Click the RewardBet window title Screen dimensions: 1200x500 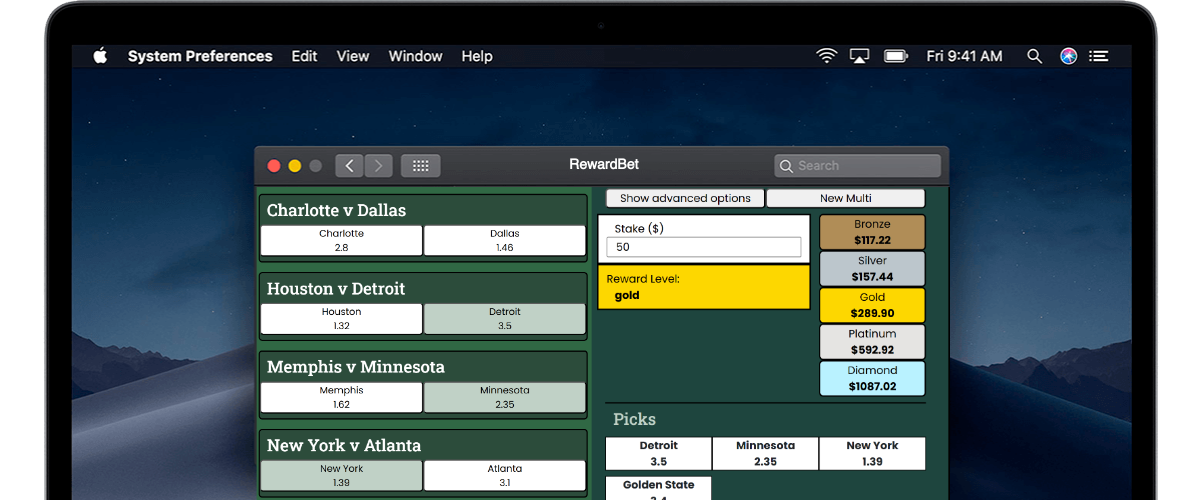604,164
